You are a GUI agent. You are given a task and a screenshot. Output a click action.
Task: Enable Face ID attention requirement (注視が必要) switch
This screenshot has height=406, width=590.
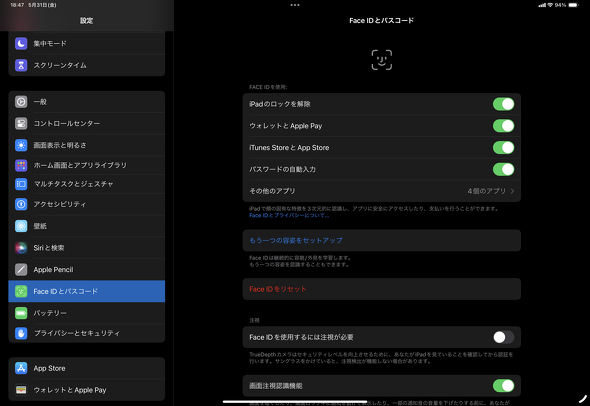(x=503, y=337)
